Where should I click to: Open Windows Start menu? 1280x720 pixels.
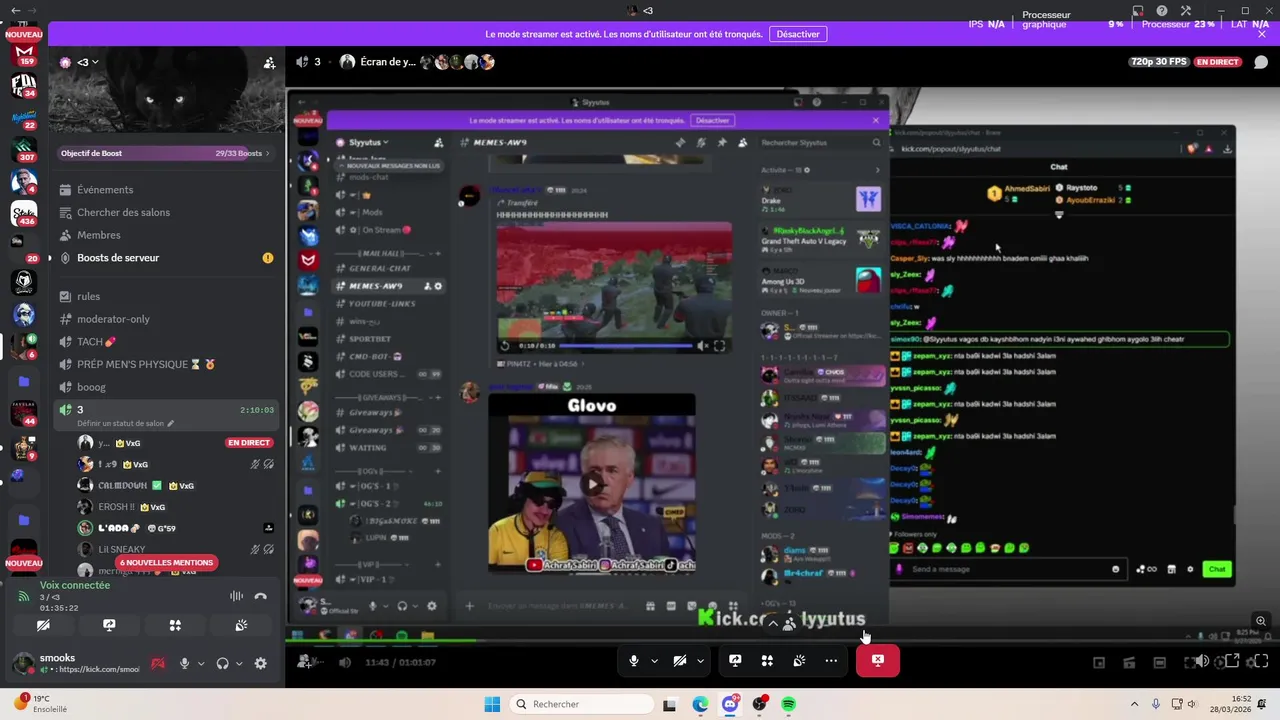click(x=492, y=704)
